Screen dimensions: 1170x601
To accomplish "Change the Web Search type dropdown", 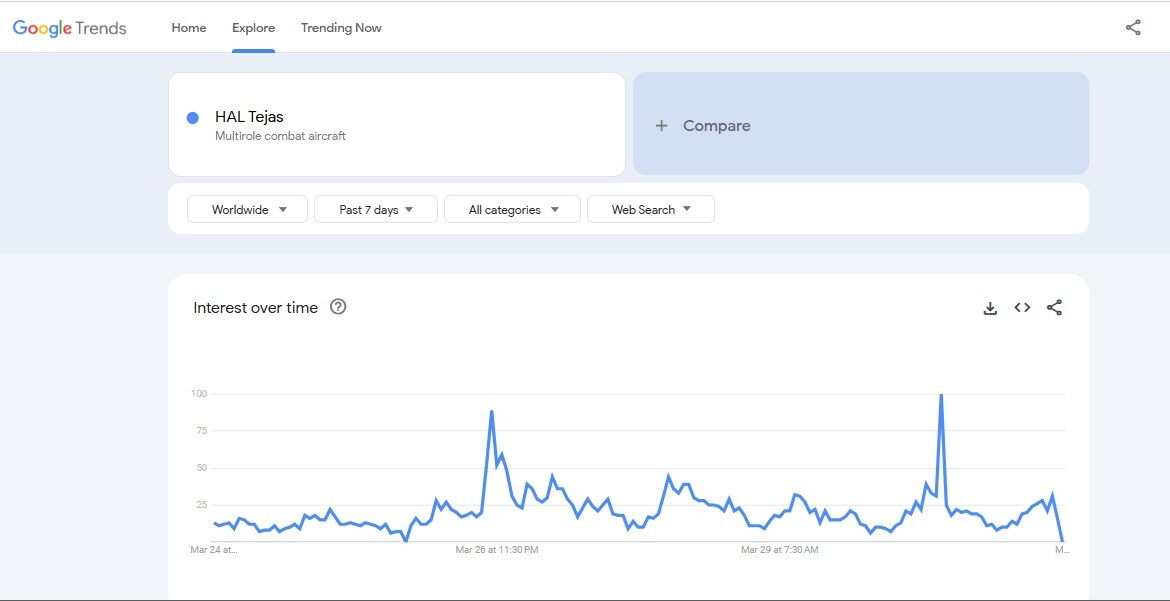I will (x=650, y=210).
